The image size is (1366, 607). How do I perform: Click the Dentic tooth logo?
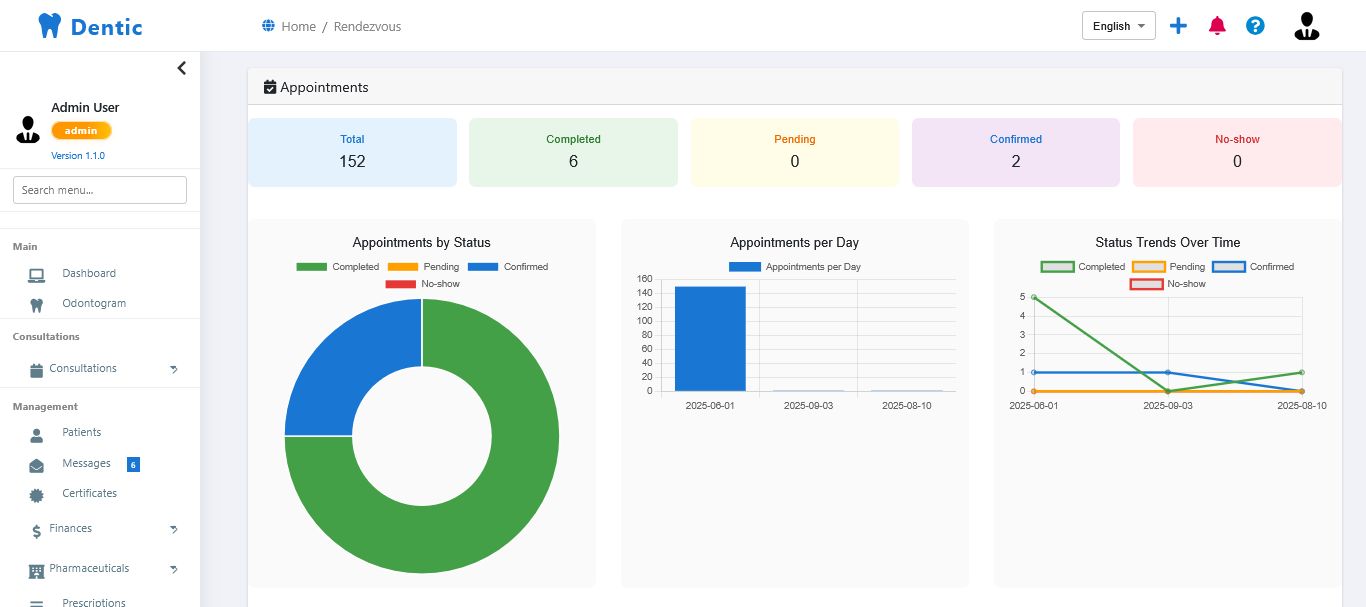[49, 26]
